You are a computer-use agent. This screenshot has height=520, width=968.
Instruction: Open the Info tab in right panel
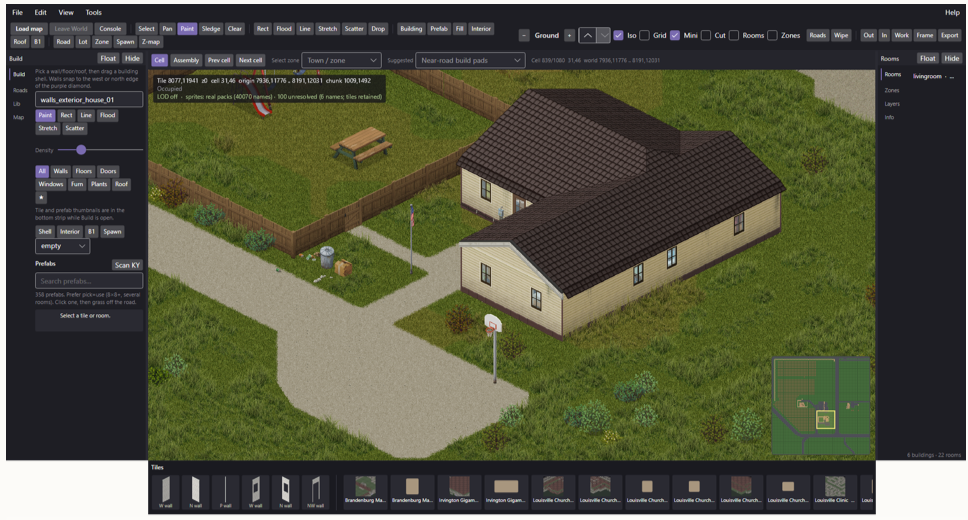point(889,117)
